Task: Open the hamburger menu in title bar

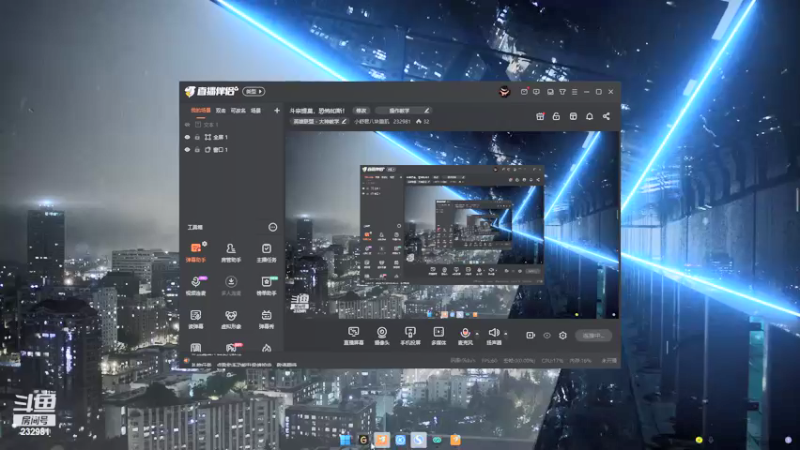Action: tap(574, 92)
